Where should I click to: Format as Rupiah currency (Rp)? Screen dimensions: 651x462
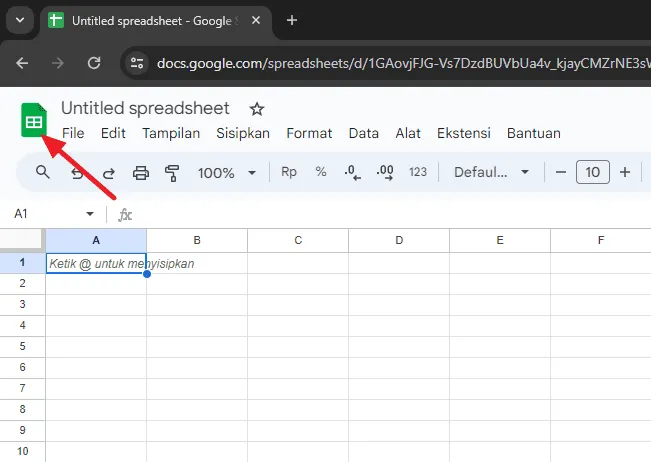289,172
